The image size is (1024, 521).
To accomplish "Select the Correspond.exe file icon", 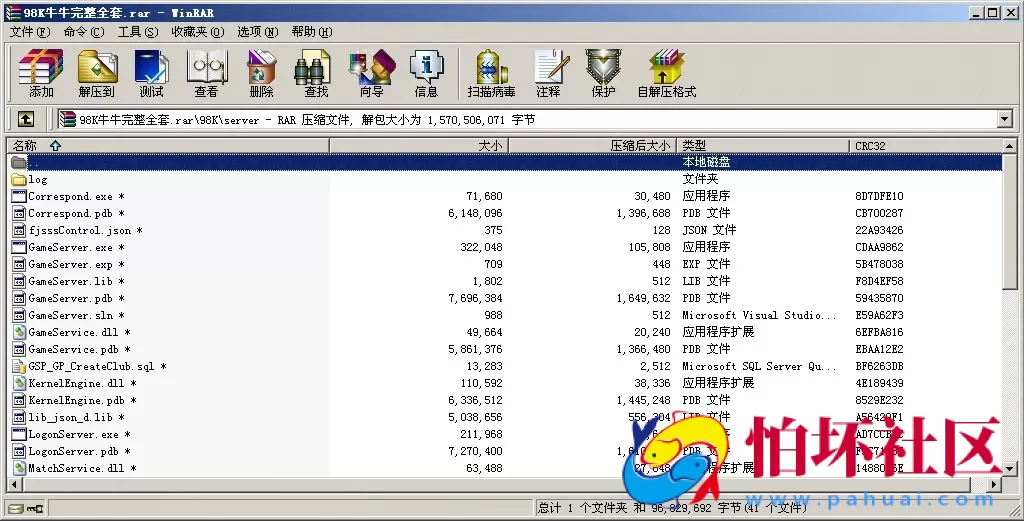I will click(18, 196).
